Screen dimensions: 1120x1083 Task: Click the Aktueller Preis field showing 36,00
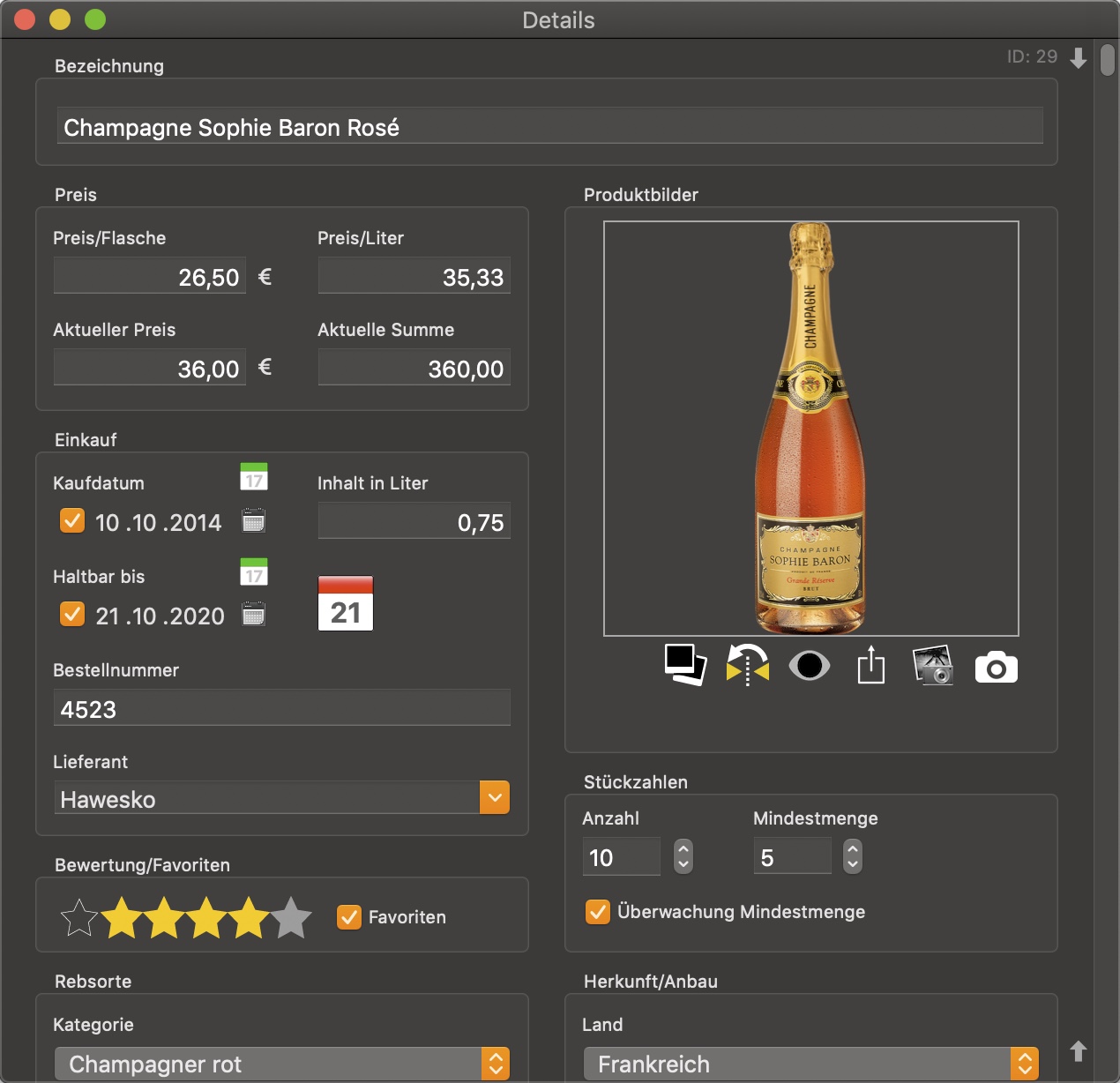pos(150,368)
